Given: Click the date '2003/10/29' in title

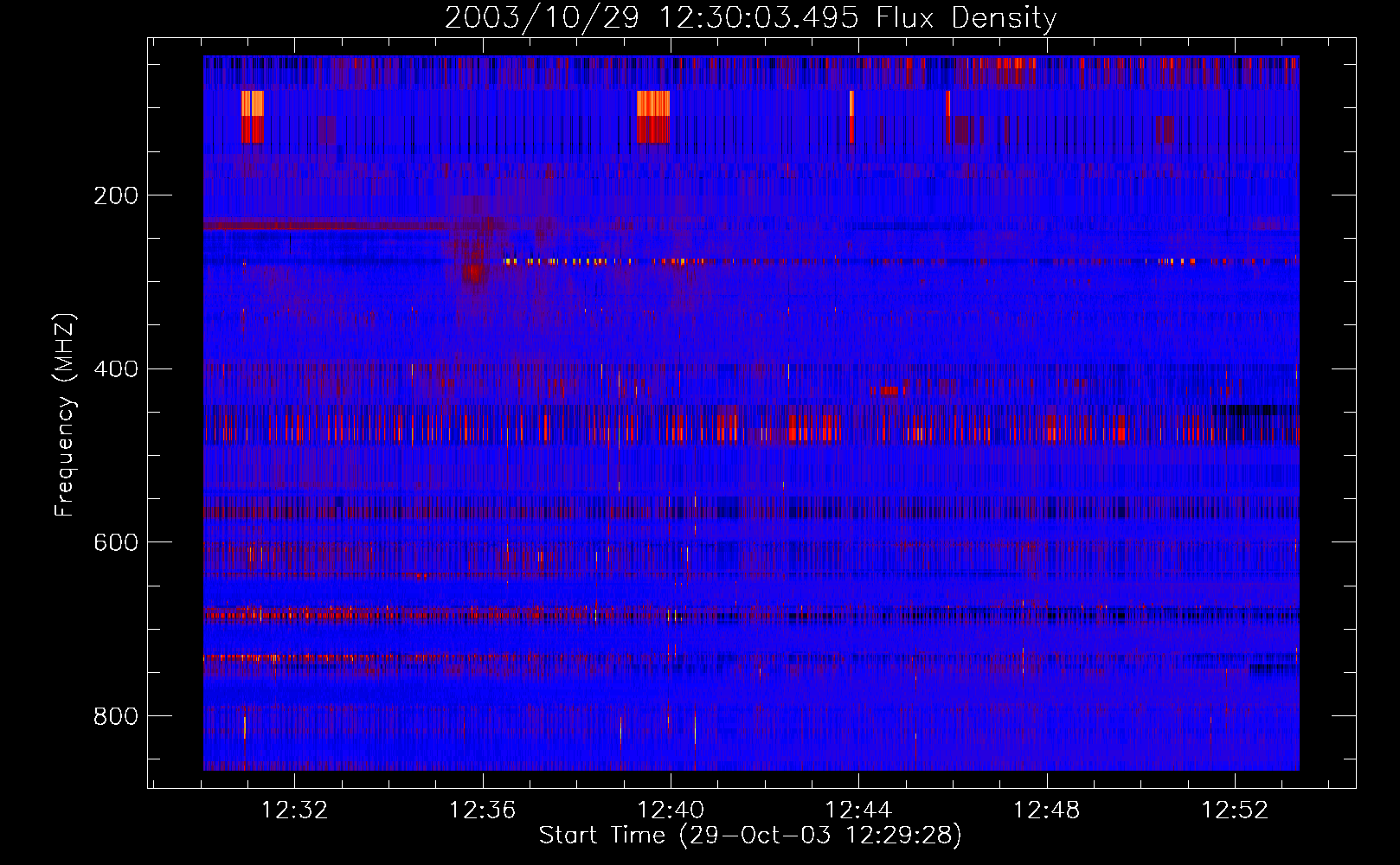Looking at the screenshot, I should 543,18.
